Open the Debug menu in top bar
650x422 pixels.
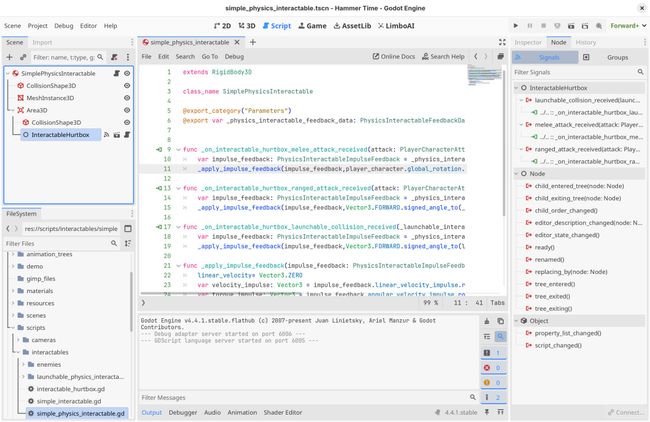pyautogui.click(x=63, y=26)
